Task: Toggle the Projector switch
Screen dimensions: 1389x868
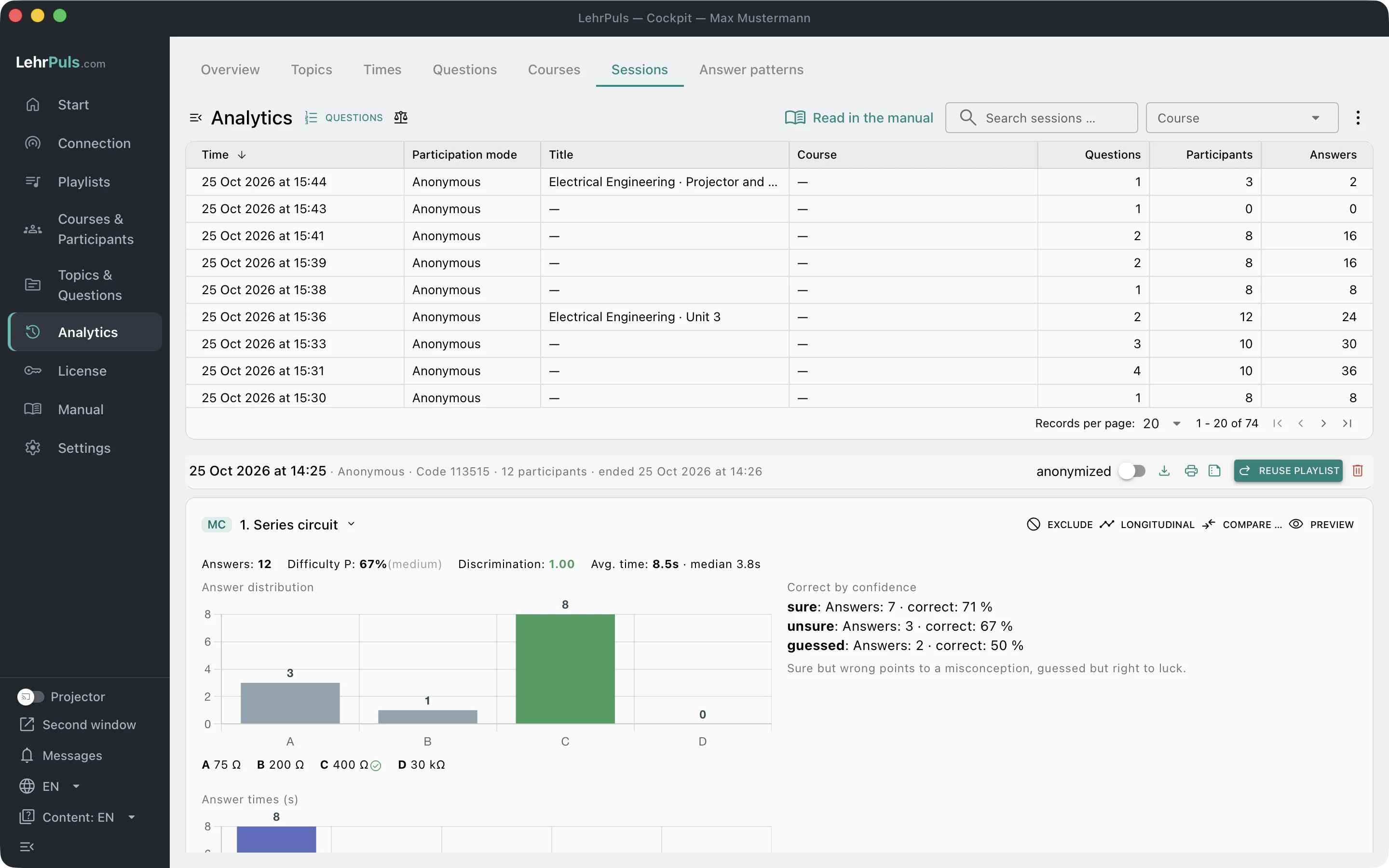Action: (30, 696)
